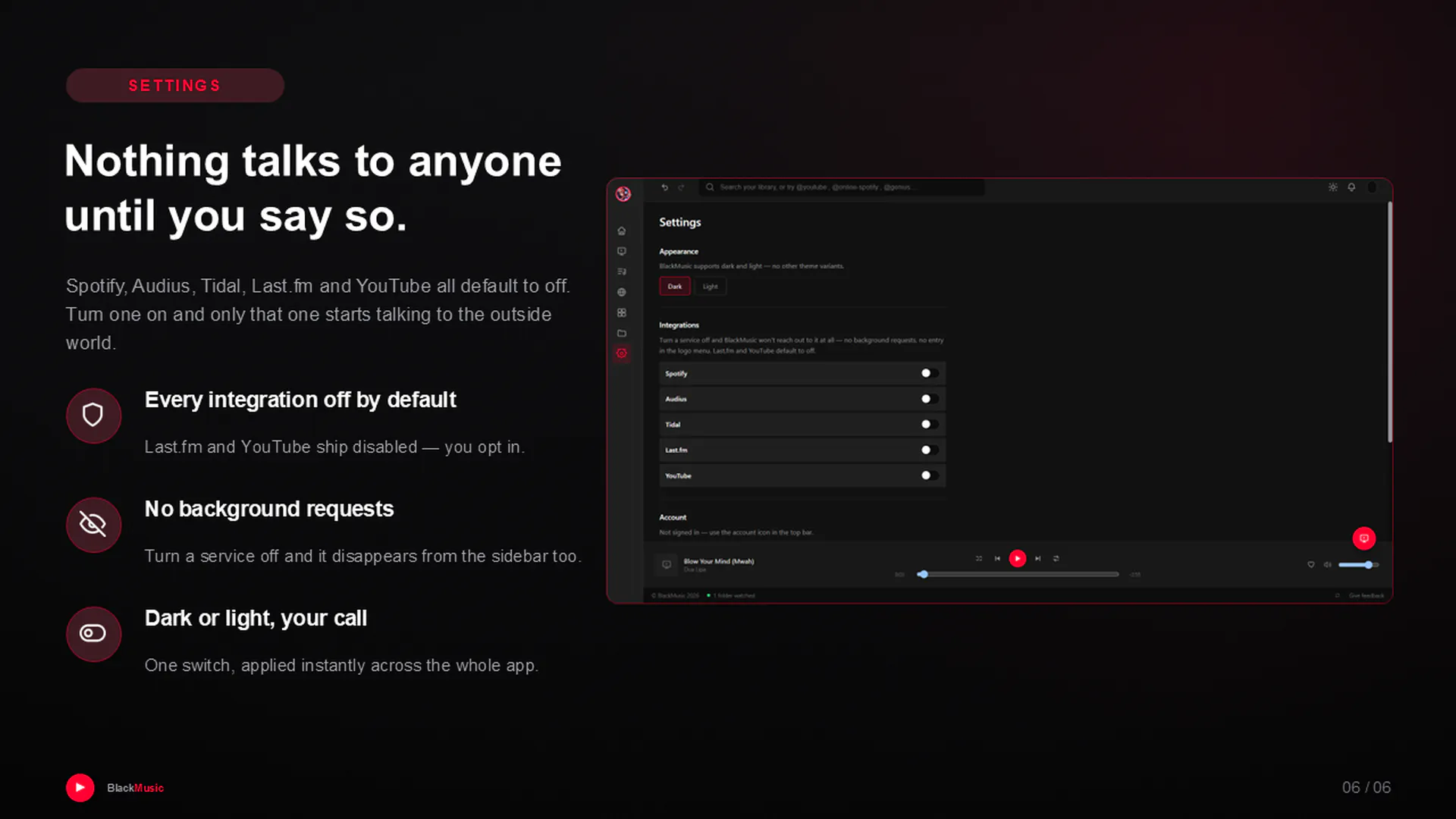Skip to the previous track
Screen dimensions: 1456x819
pos(997,559)
